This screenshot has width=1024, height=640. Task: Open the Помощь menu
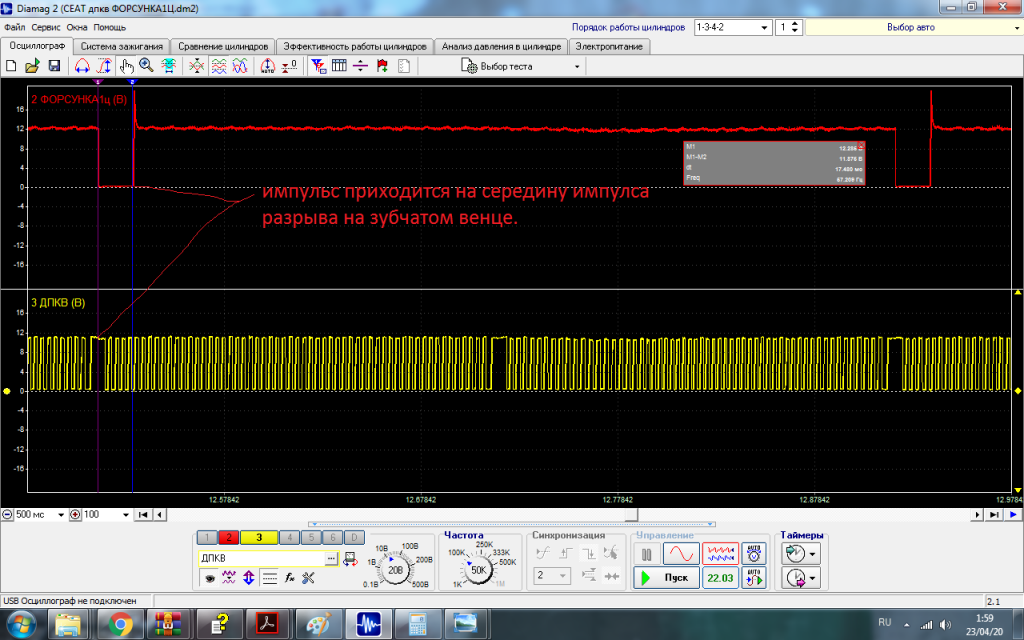(x=109, y=27)
